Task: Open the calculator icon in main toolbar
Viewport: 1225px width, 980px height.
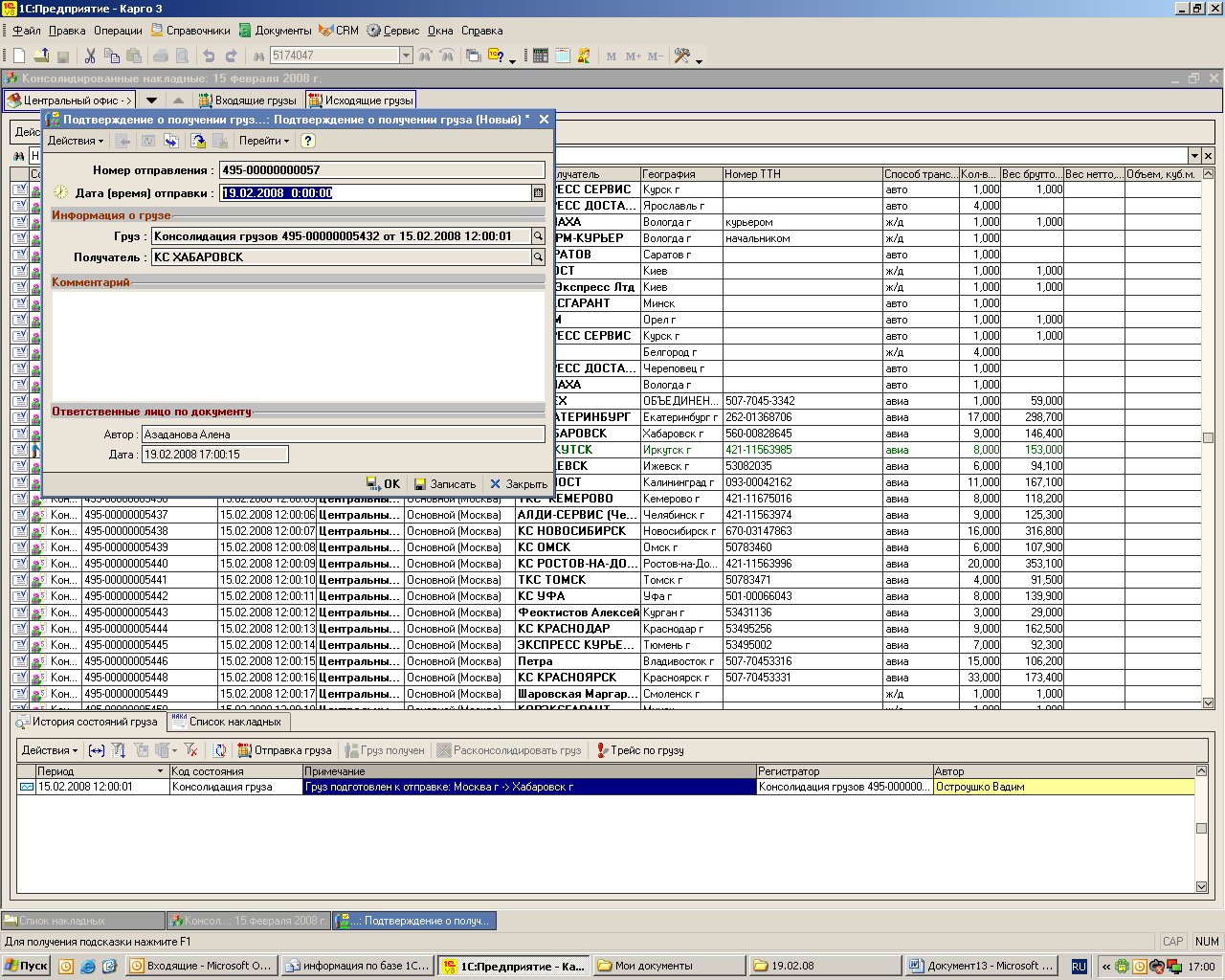Action: [x=541, y=56]
